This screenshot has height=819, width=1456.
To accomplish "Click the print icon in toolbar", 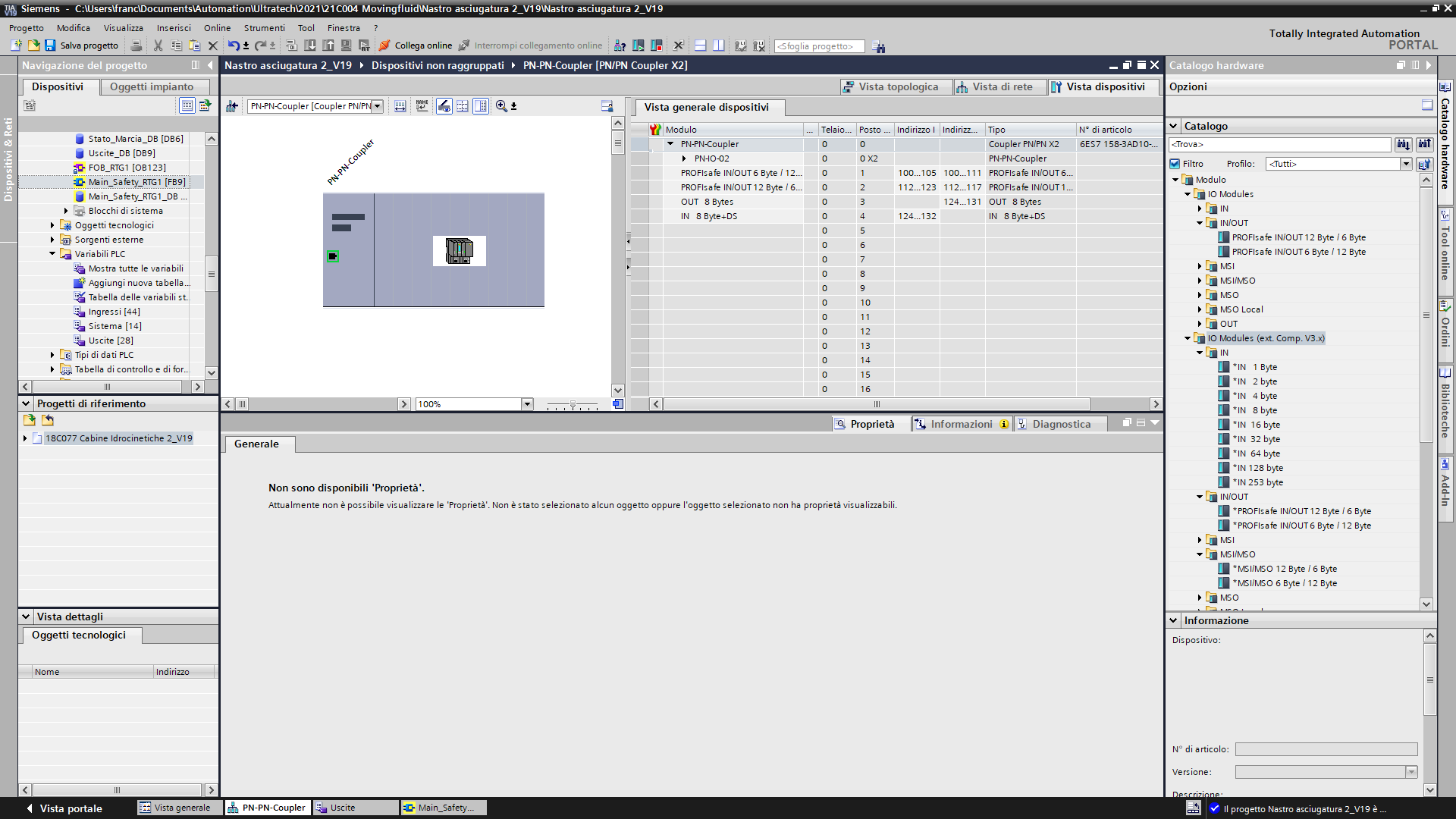I will pyautogui.click(x=136, y=45).
